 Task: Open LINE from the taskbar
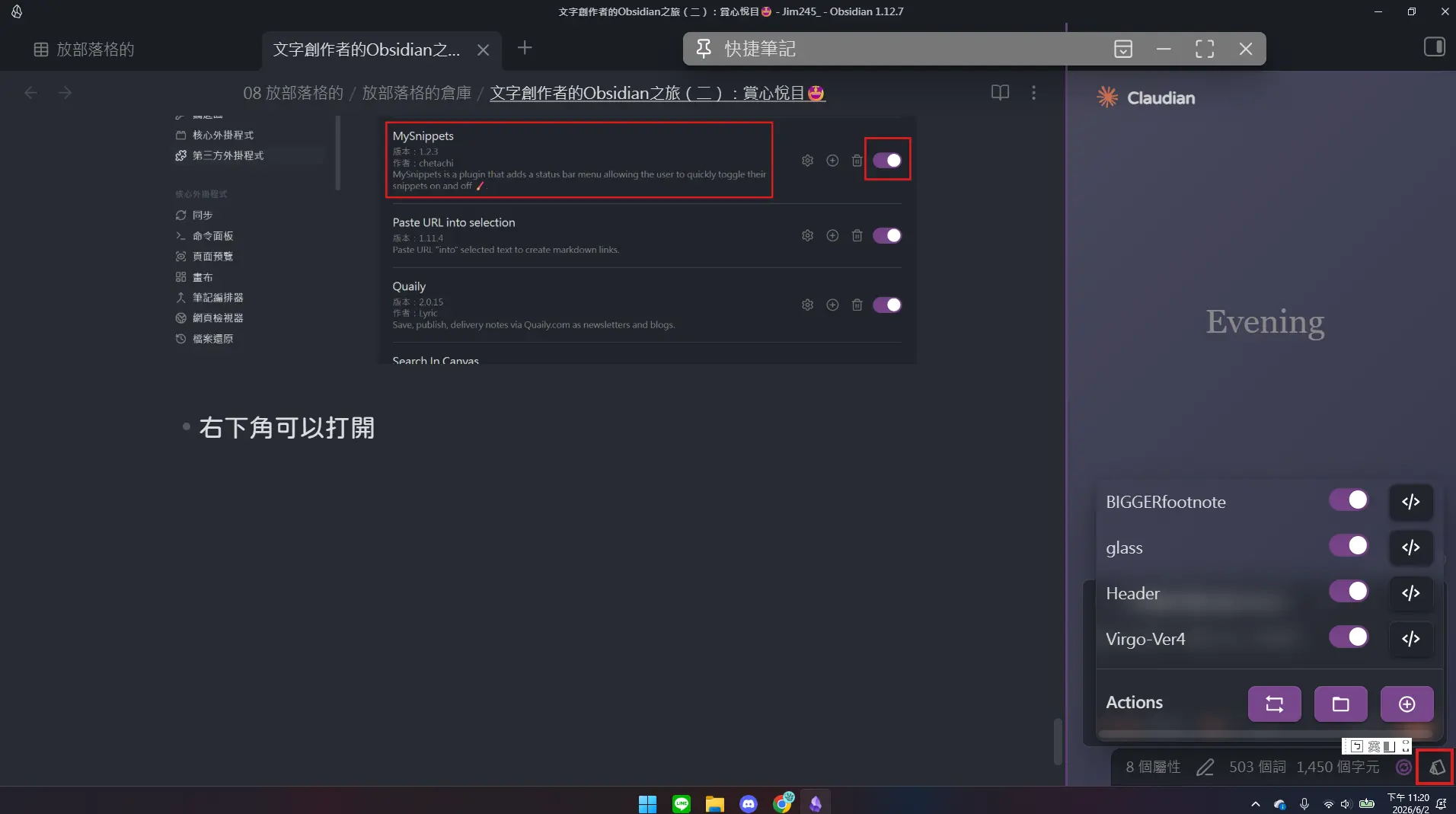[682, 803]
